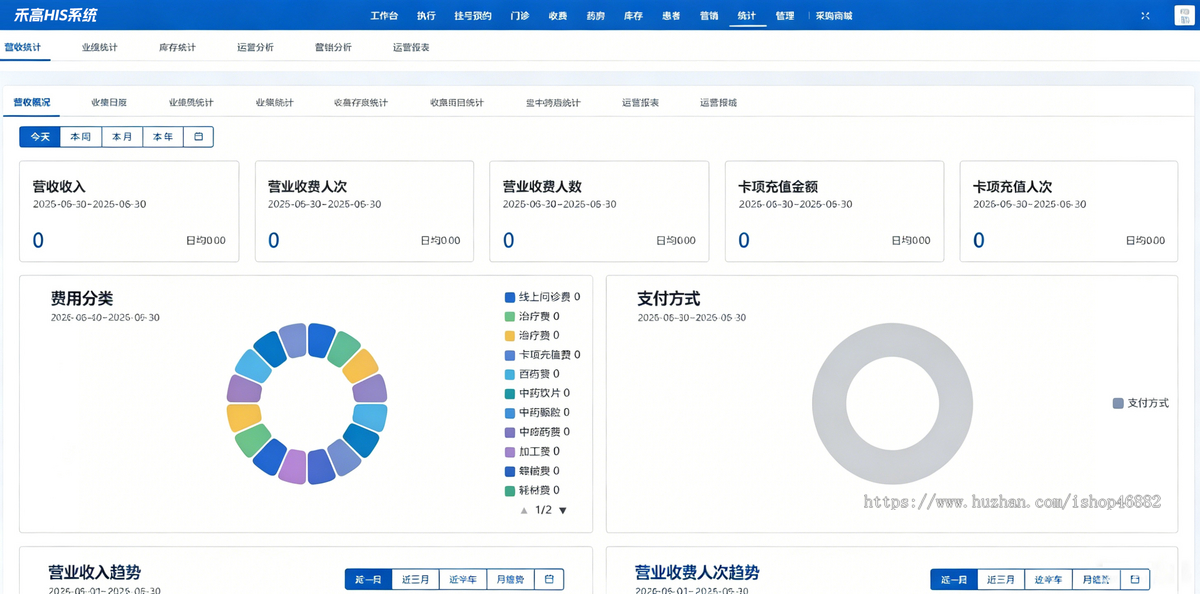This screenshot has width=1200, height=594.
Task: Select 营收概况 sub-tab
Action: [x=31, y=102]
